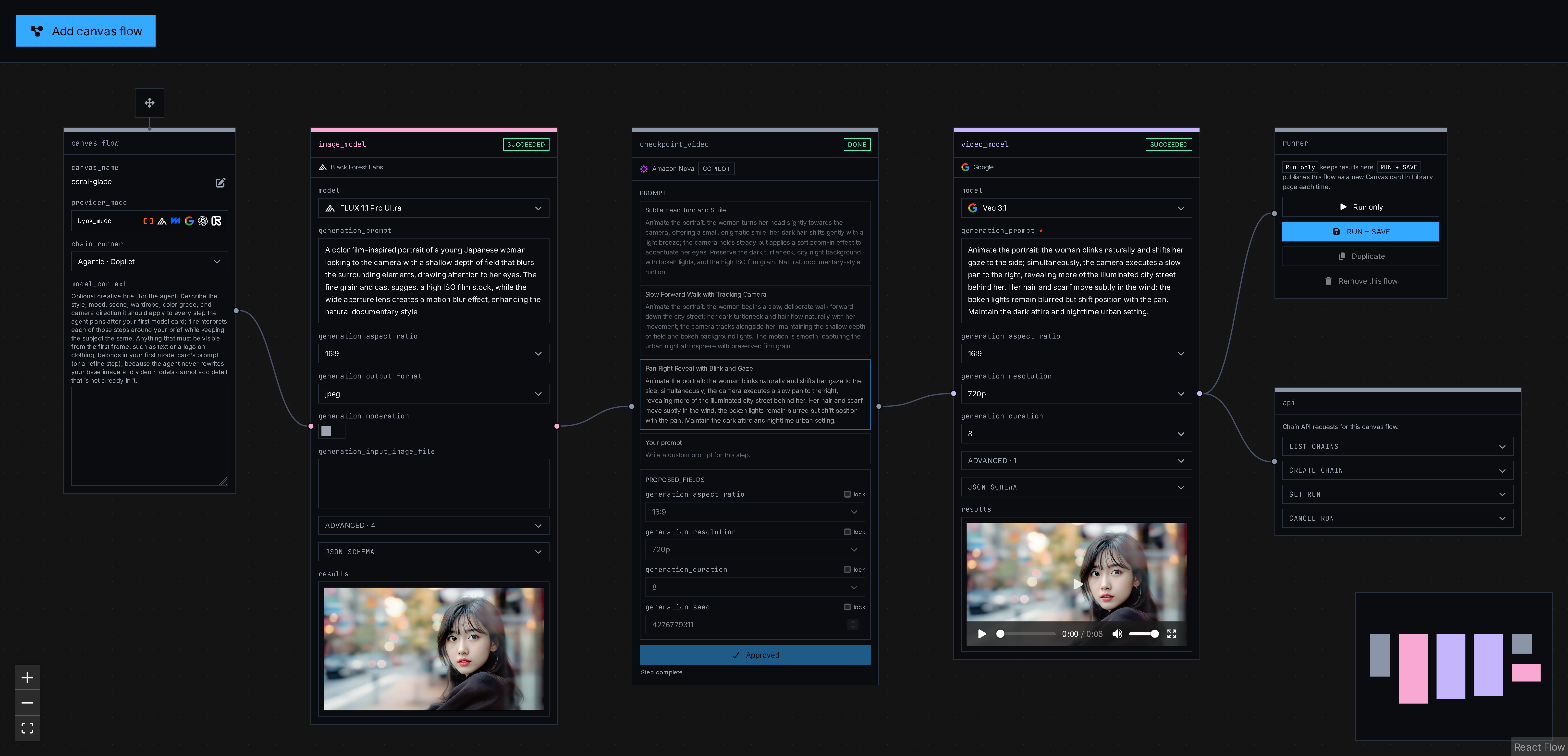
Task: Lock the proposed generation_duration field
Action: click(x=847, y=570)
